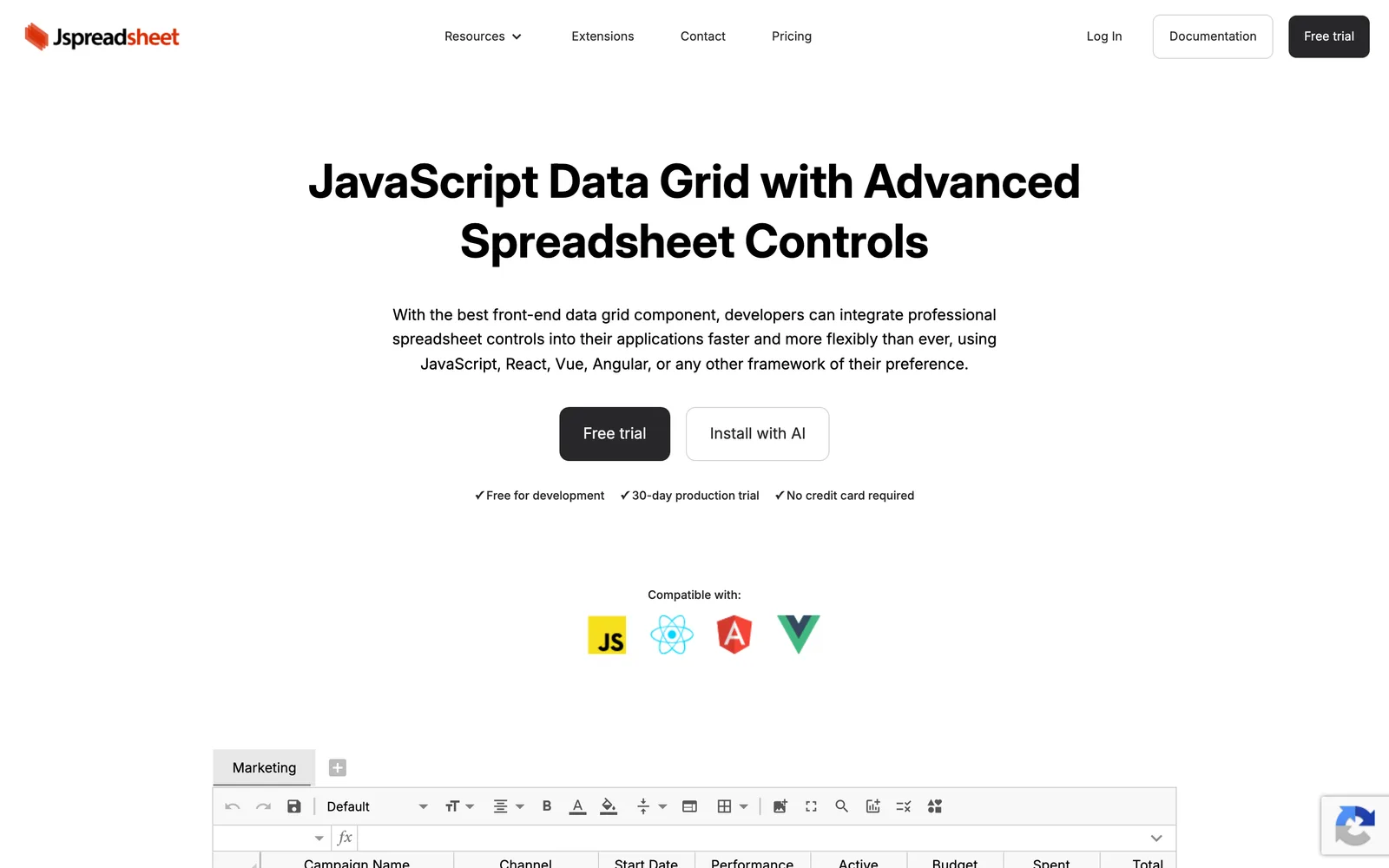The image size is (1389, 868).
Task: Expand the Resources navigation menu
Action: click(483, 36)
